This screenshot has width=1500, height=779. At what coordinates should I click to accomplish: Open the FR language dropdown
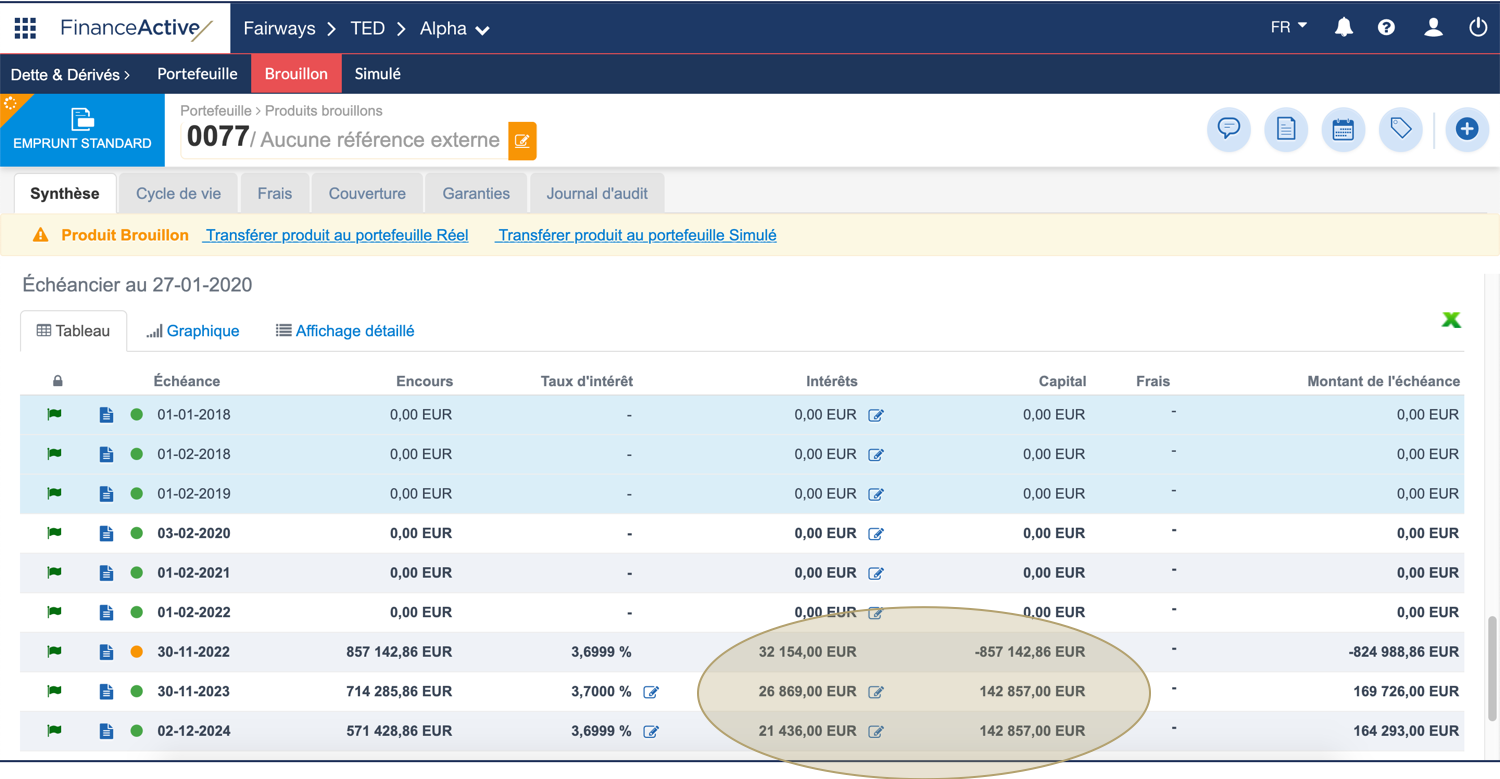[1288, 27]
